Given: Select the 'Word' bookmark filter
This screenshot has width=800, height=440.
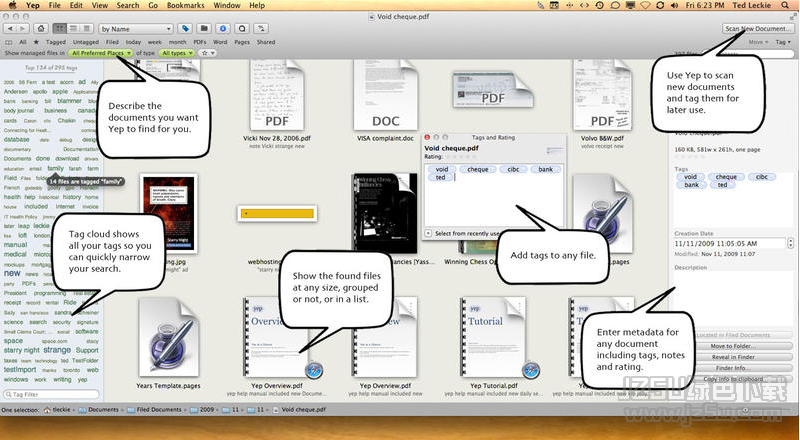Looking at the screenshot, I should pyautogui.click(x=220, y=42).
